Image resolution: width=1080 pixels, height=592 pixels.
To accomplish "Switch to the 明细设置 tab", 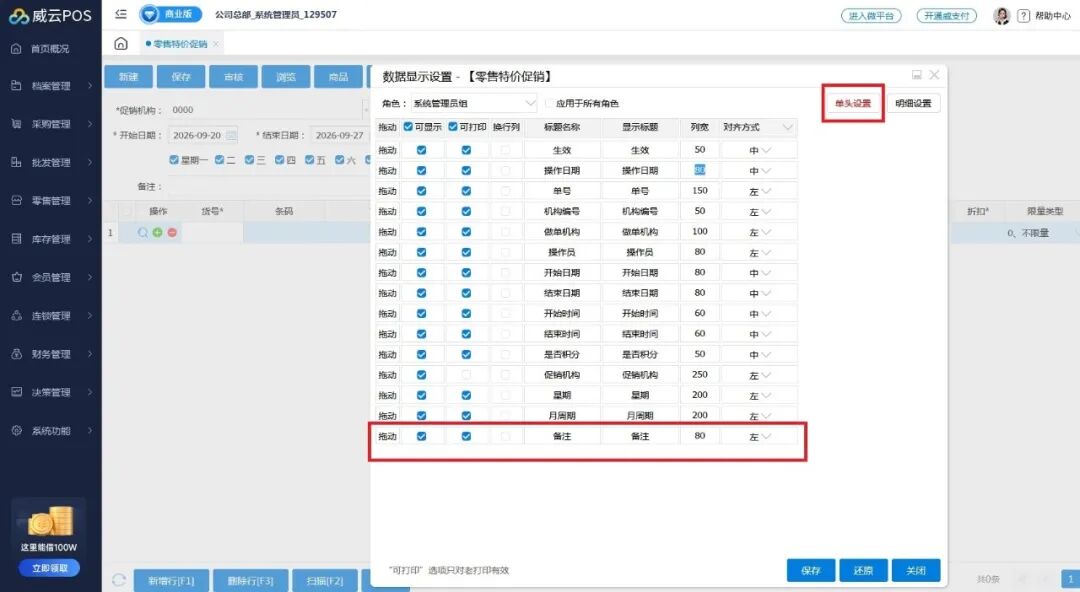I will [913, 103].
